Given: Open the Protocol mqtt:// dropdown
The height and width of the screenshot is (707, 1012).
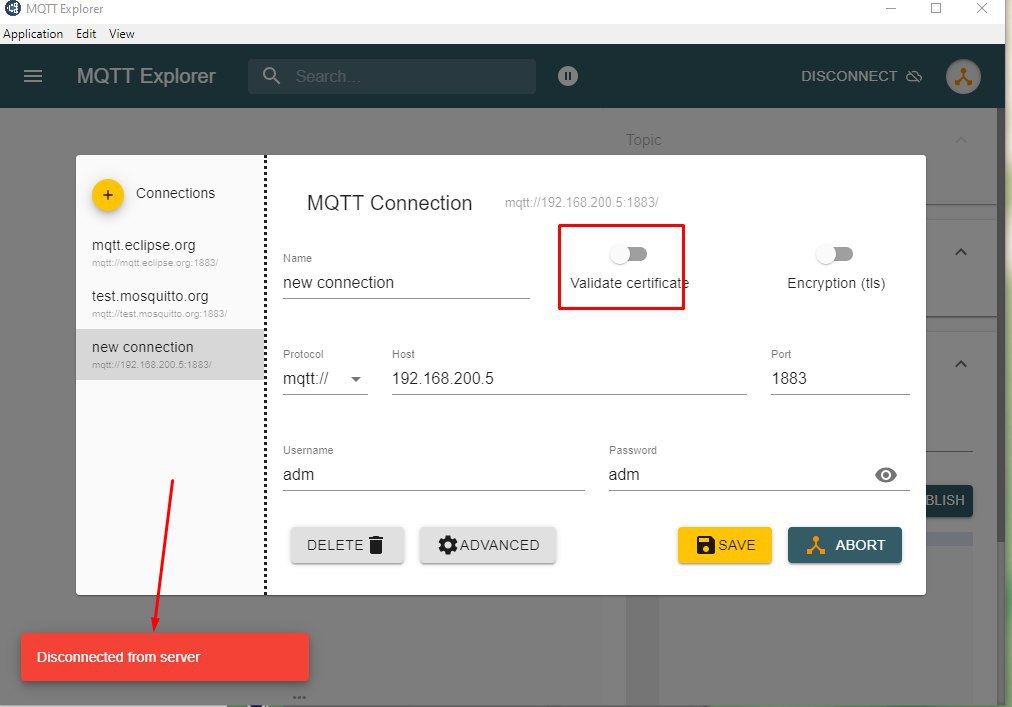Looking at the screenshot, I should pos(325,378).
